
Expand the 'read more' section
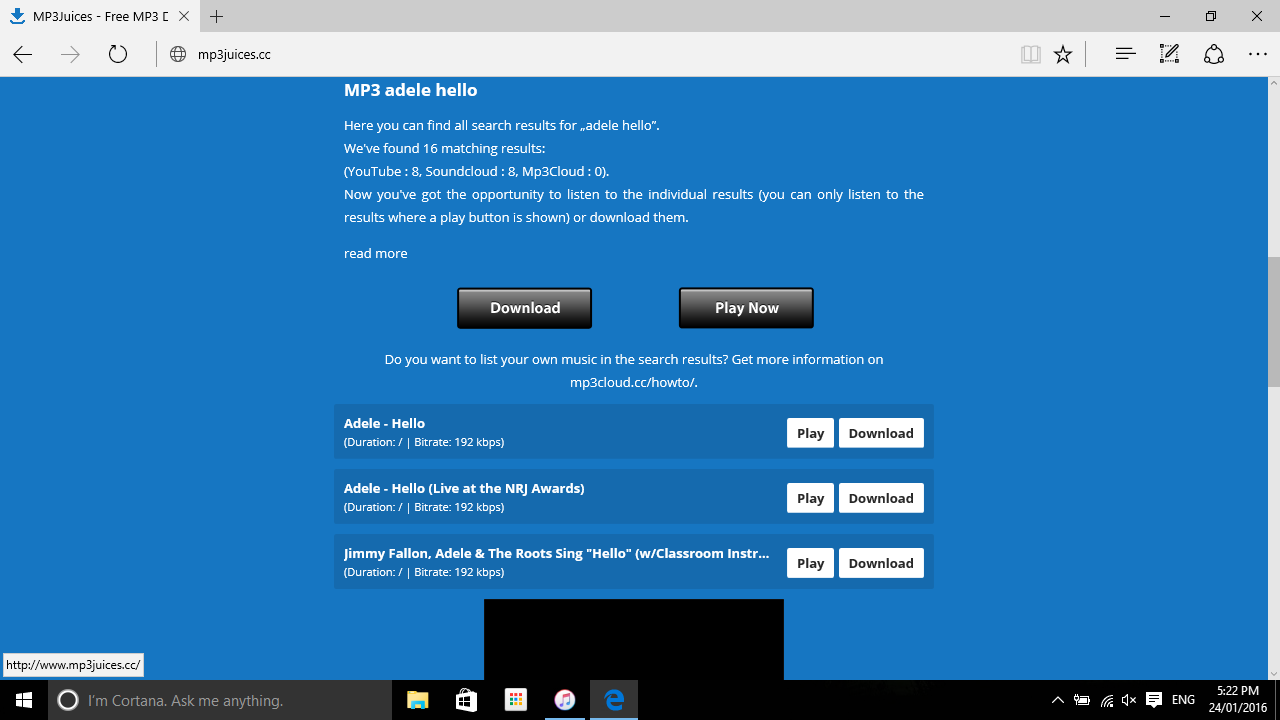point(375,253)
